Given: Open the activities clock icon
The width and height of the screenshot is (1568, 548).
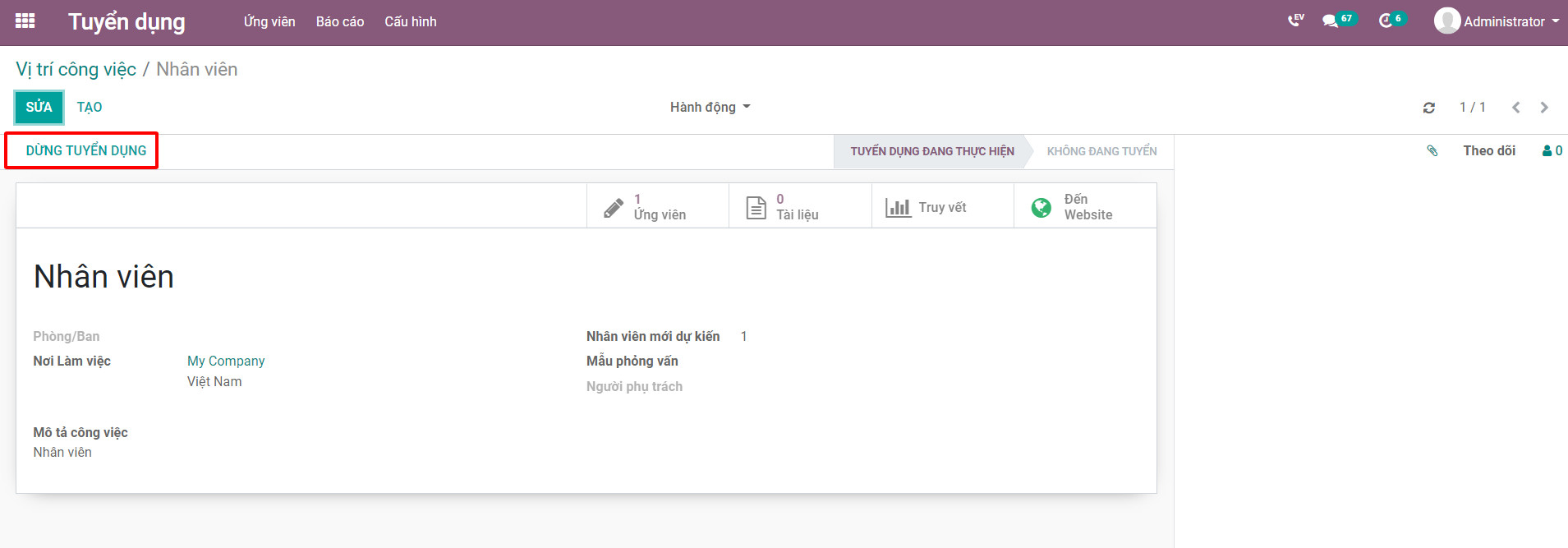Looking at the screenshot, I should 1386,21.
